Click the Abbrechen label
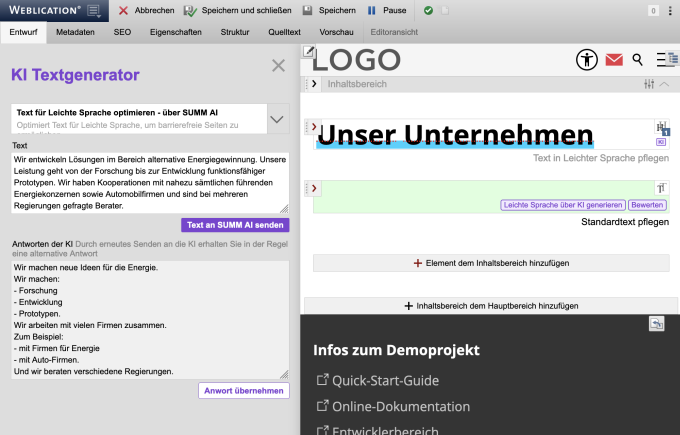This screenshot has height=435, width=680. [x=154, y=10]
